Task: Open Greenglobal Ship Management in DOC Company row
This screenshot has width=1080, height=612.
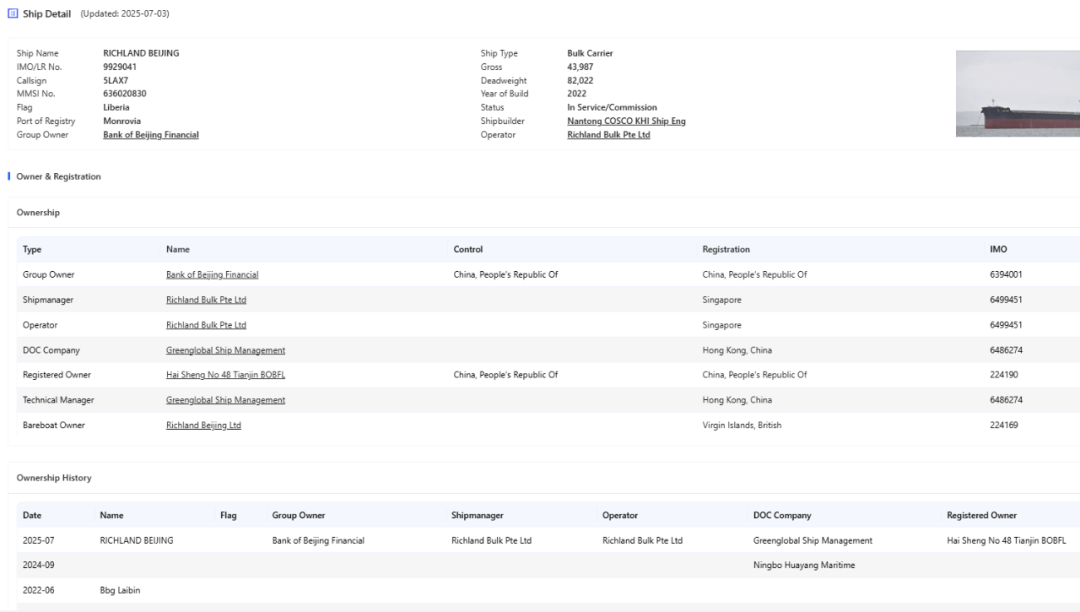Action: click(225, 350)
